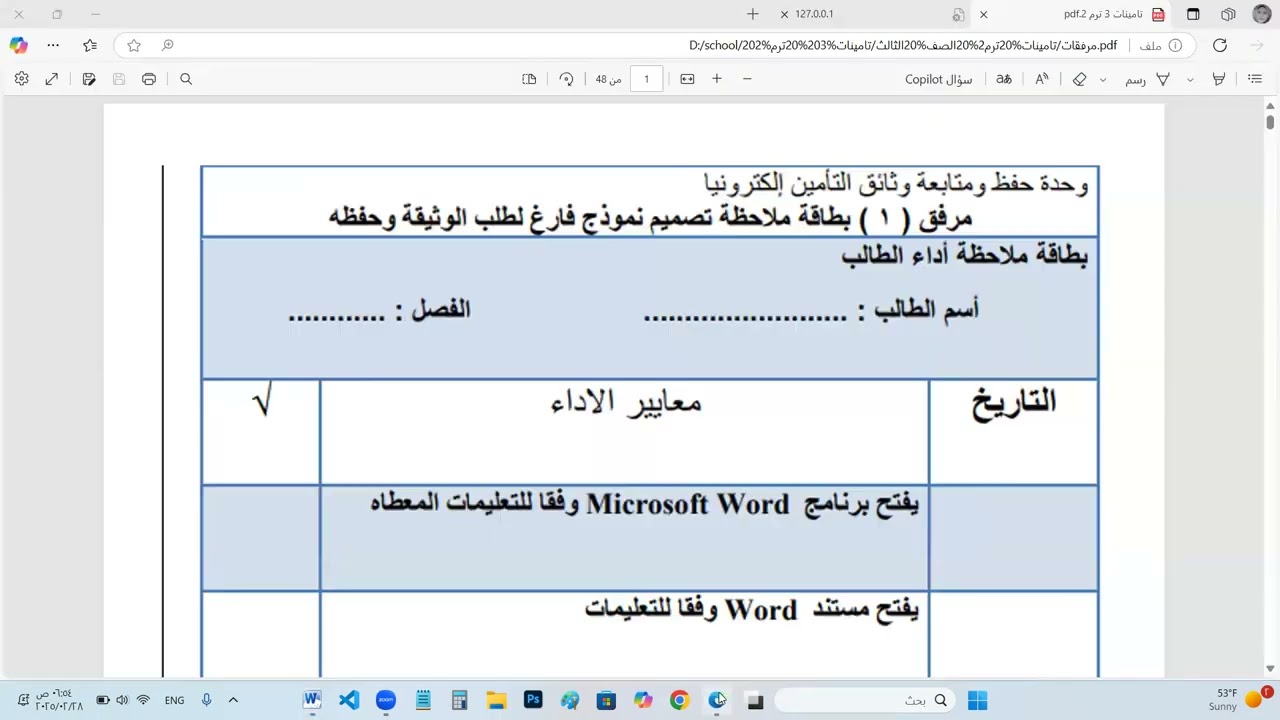Close the 127.0.0.1 tab

click(784, 14)
